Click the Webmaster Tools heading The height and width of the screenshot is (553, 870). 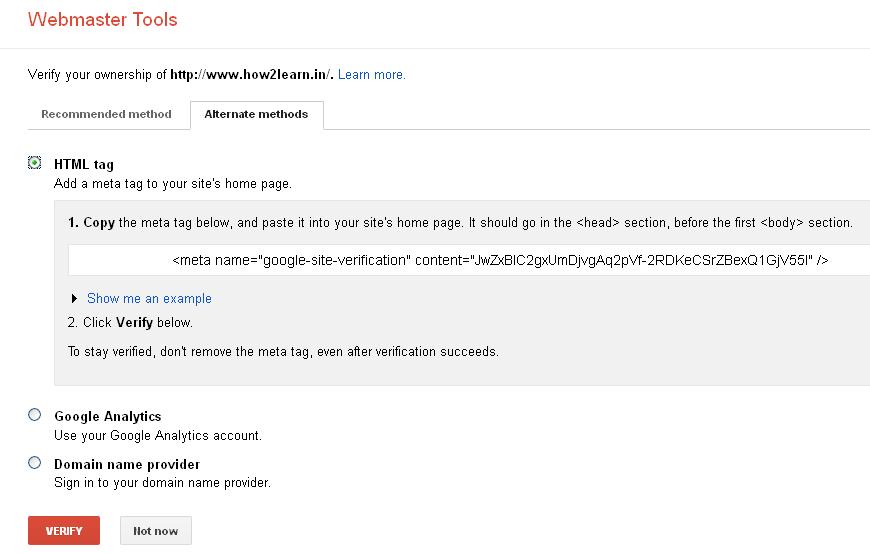103,19
